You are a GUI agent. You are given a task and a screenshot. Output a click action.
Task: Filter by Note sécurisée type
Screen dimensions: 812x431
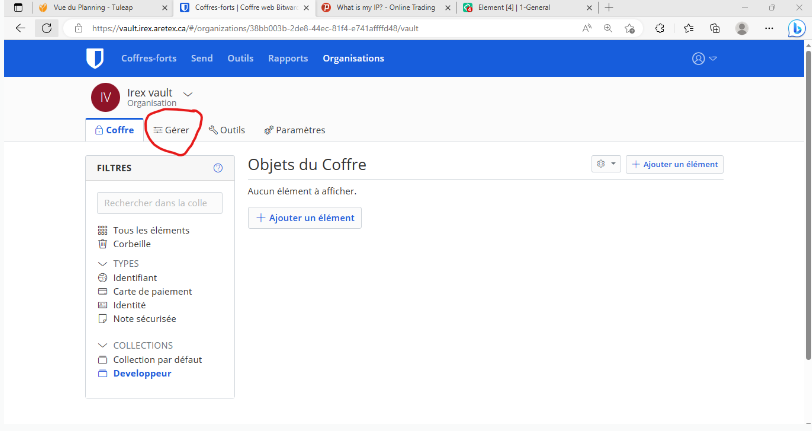[137, 319]
